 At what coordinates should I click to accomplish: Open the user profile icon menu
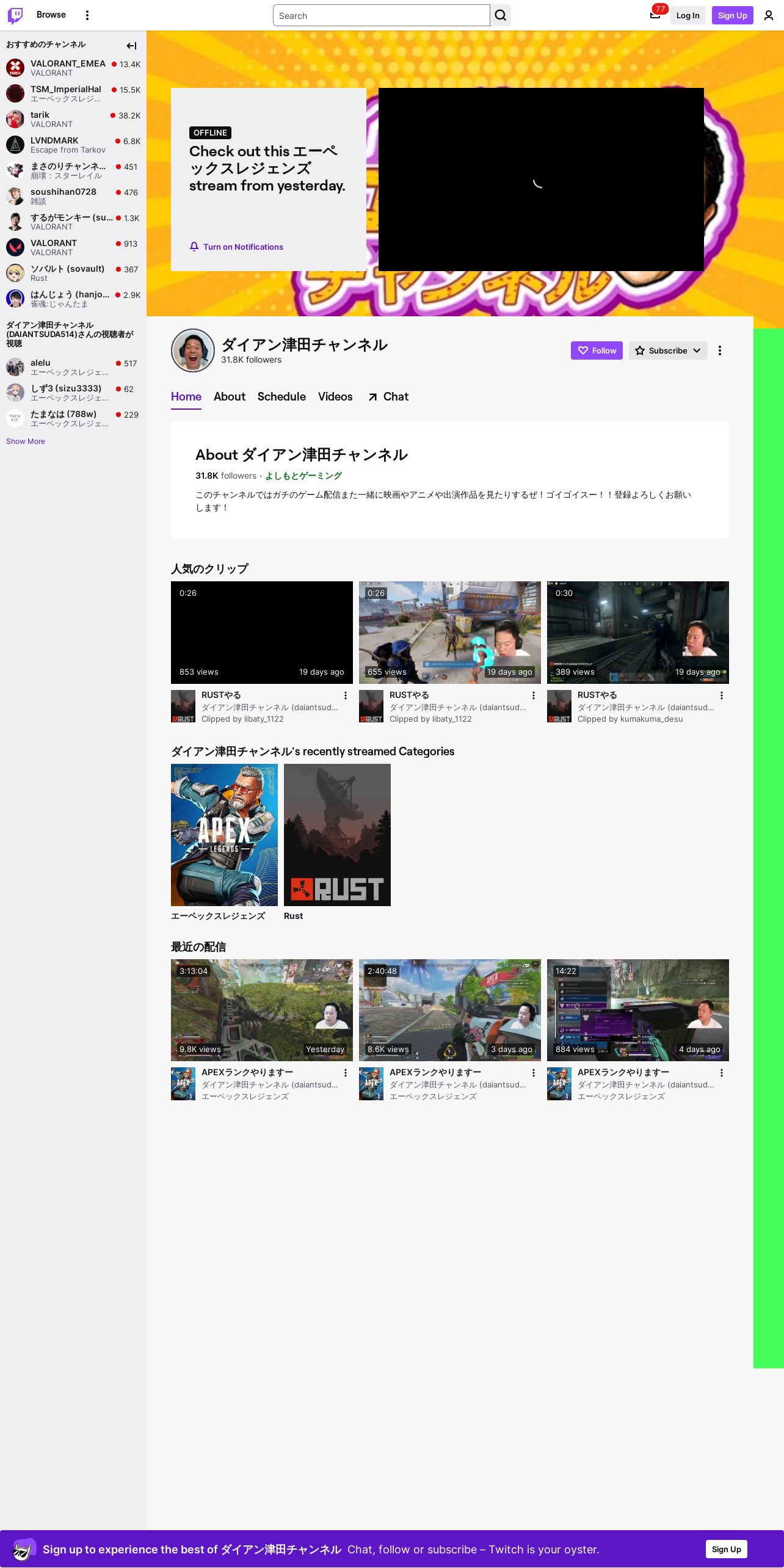pos(769,15)
